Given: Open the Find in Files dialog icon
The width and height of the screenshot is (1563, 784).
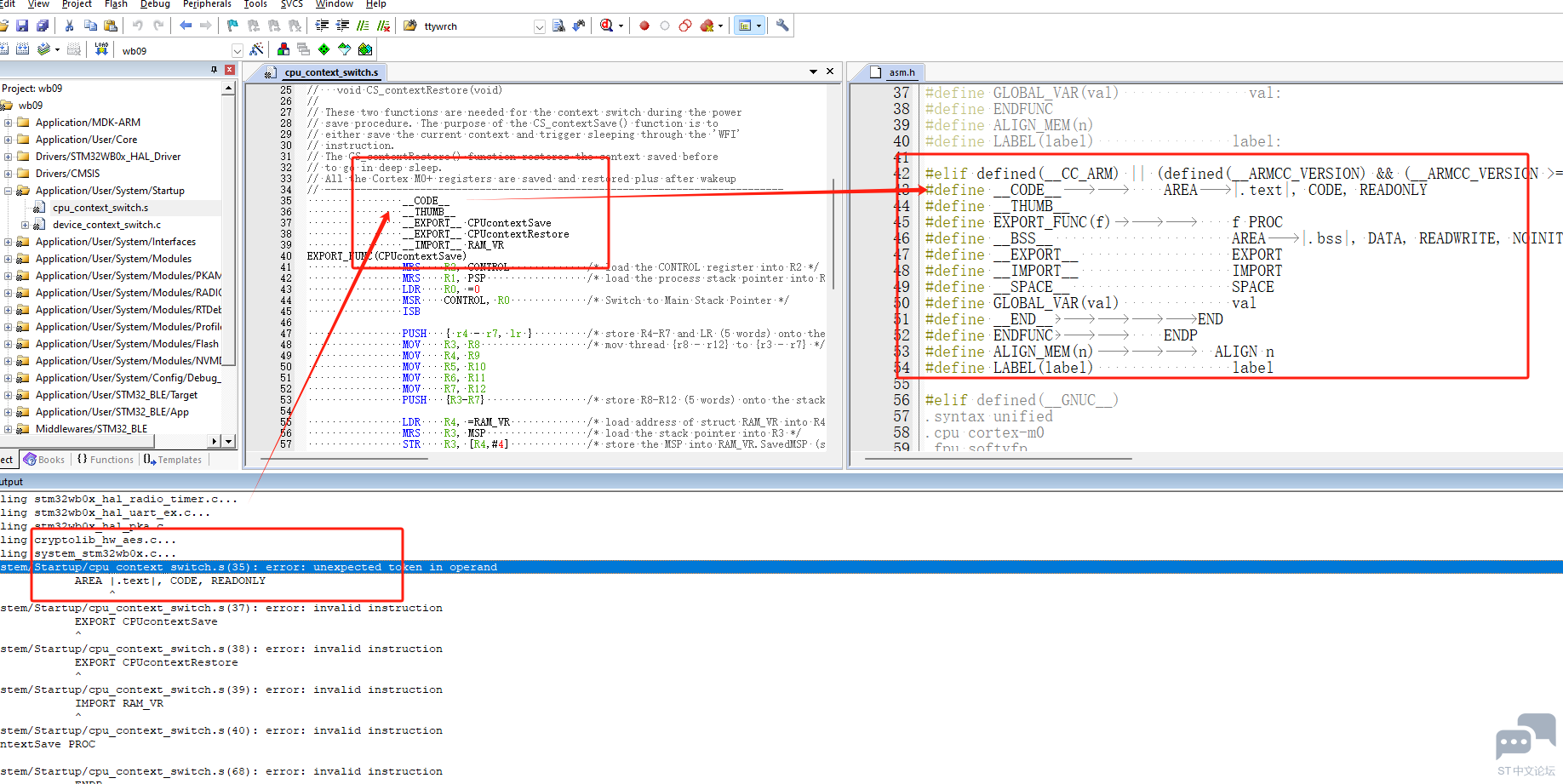Looking at the screenshot, I should (x=409, y=26).
